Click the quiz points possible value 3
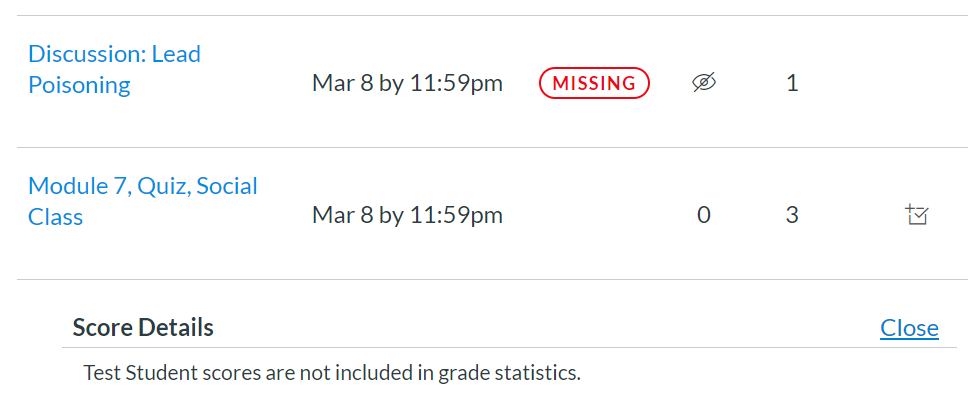973x420 pixels. coord(792,215)
